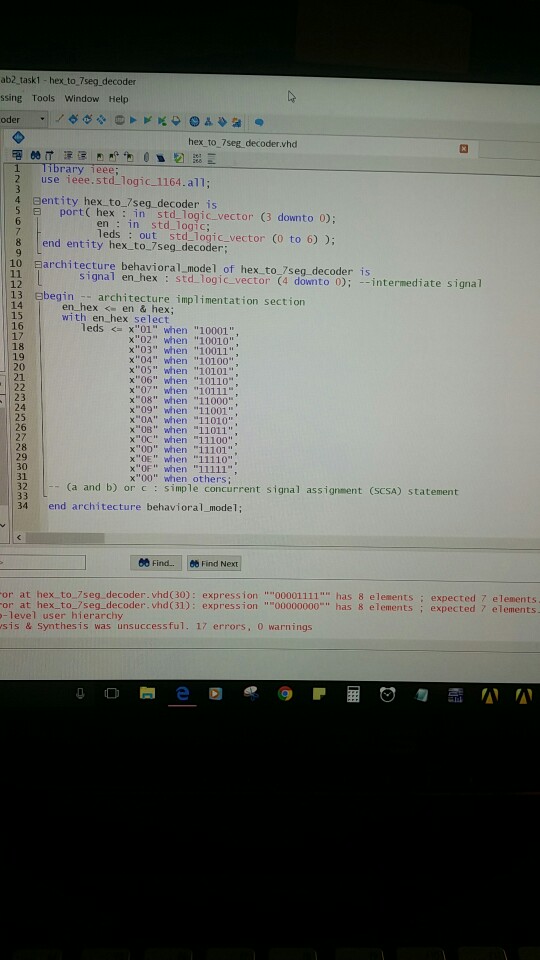Open the project entity dropdown in toolbar

pos(42,118)
